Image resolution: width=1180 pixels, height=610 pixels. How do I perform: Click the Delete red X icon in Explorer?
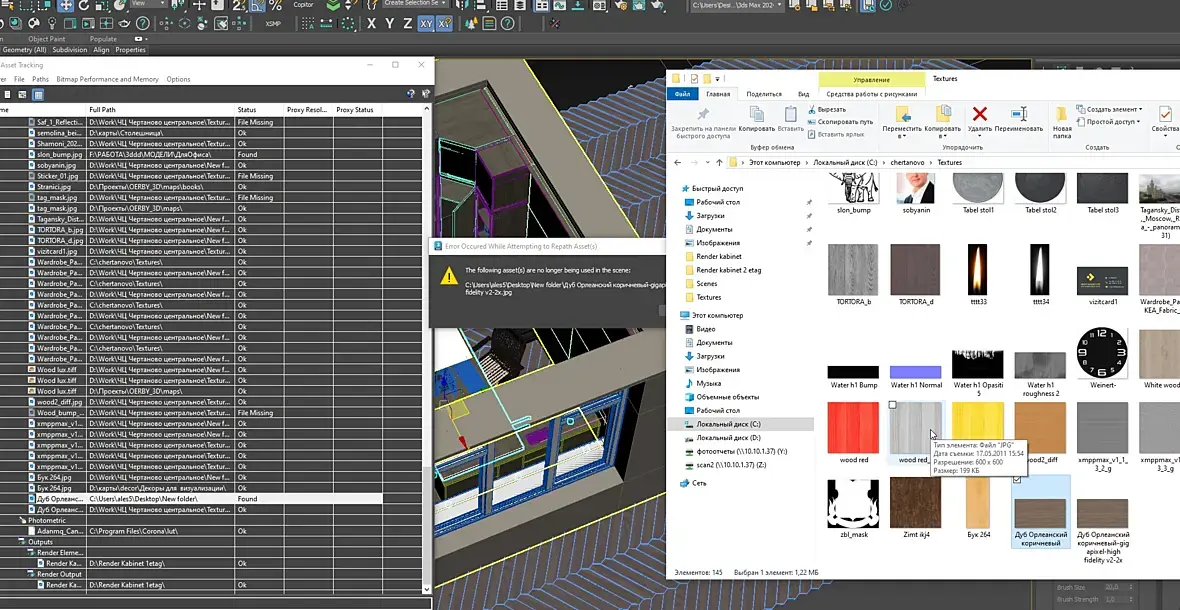point(980,114)
